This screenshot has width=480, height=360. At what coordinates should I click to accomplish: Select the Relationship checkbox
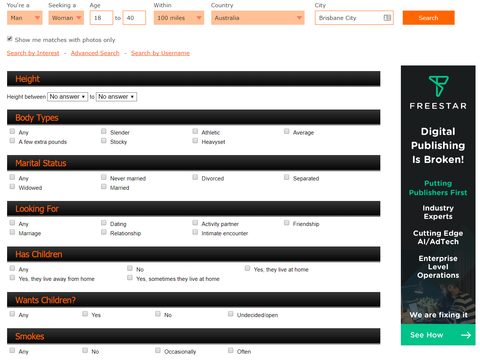coord(104,232)
